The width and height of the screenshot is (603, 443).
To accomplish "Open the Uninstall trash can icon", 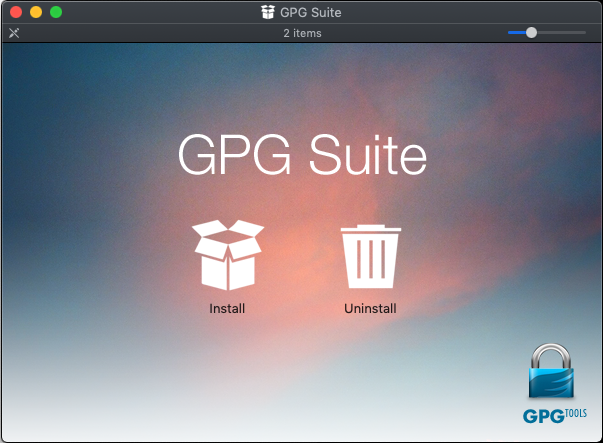I will [x=371, y=256].
